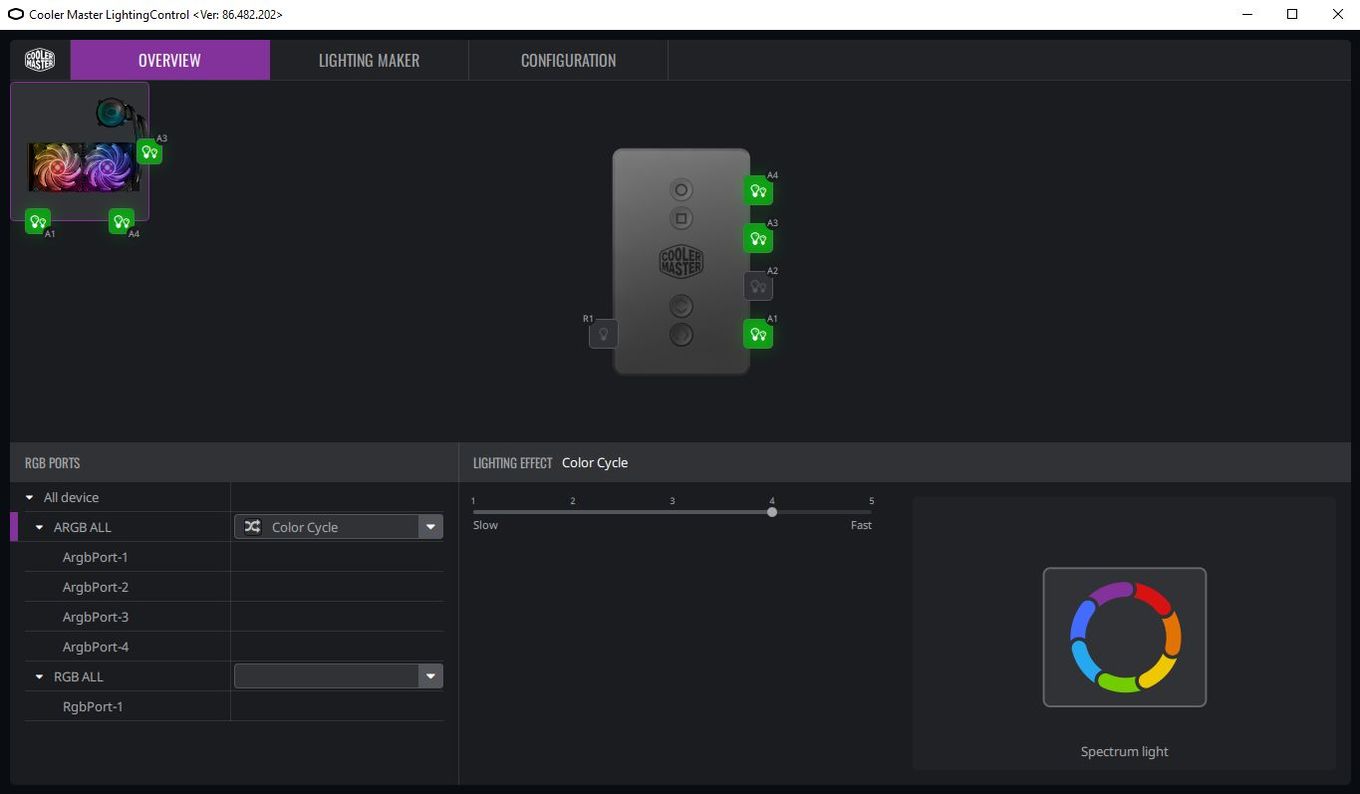Click the square button on controller
Screen dimensions: 1360x794
pyautogui.click(x=681, y=218)
